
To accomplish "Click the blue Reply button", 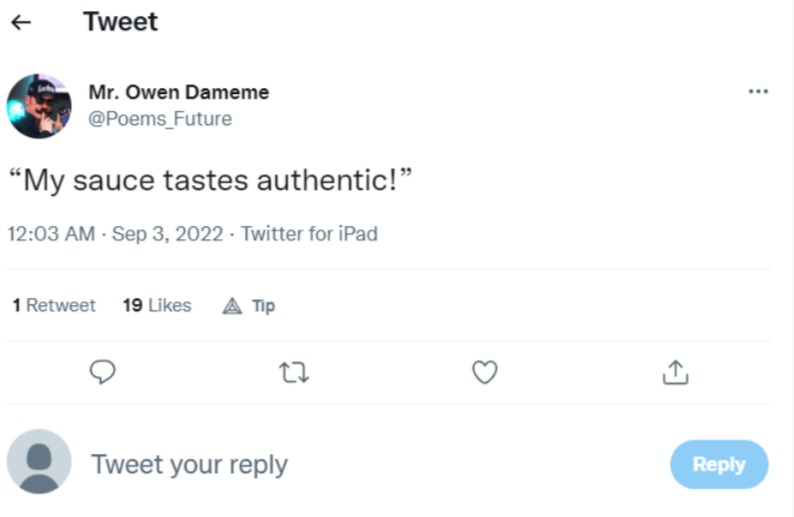I will (719, 464).
